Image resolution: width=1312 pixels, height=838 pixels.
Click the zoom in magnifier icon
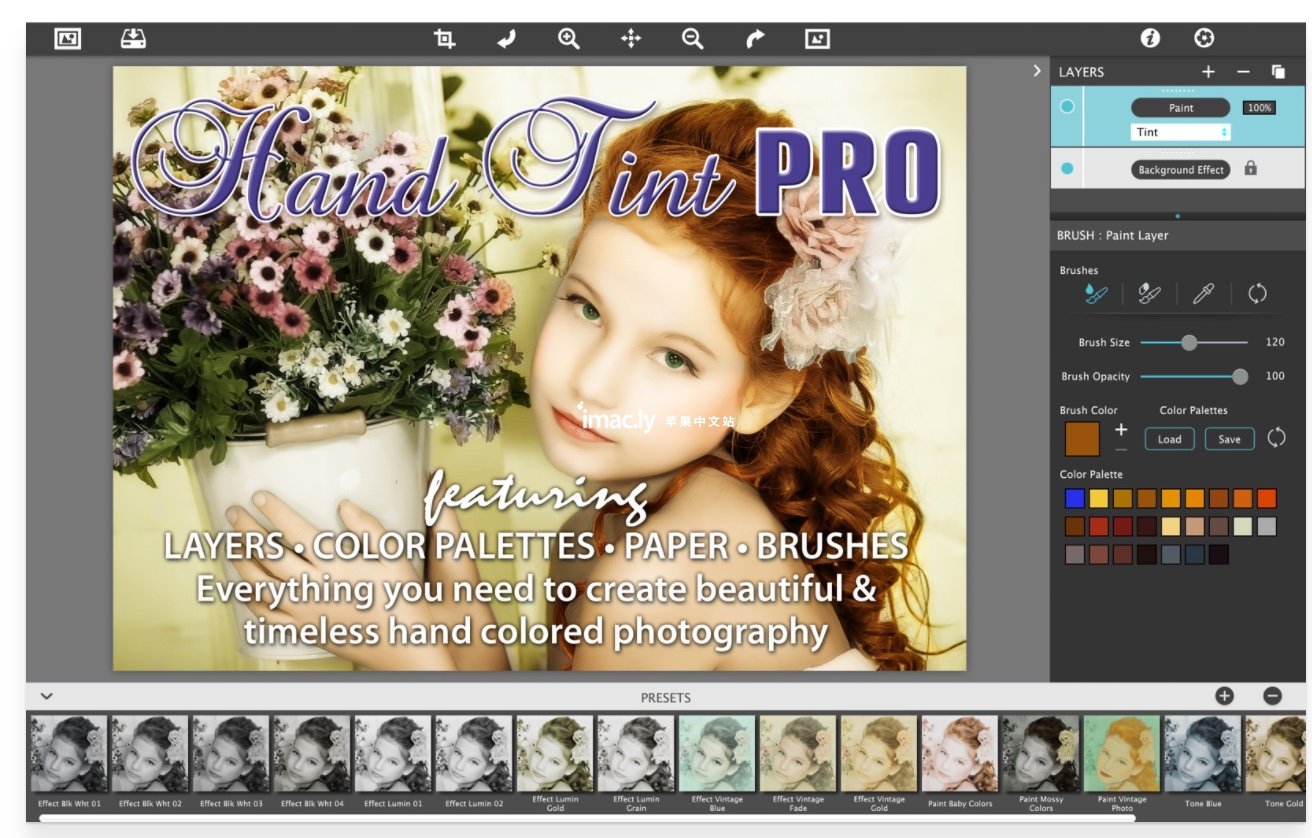(x=569, y=39)
